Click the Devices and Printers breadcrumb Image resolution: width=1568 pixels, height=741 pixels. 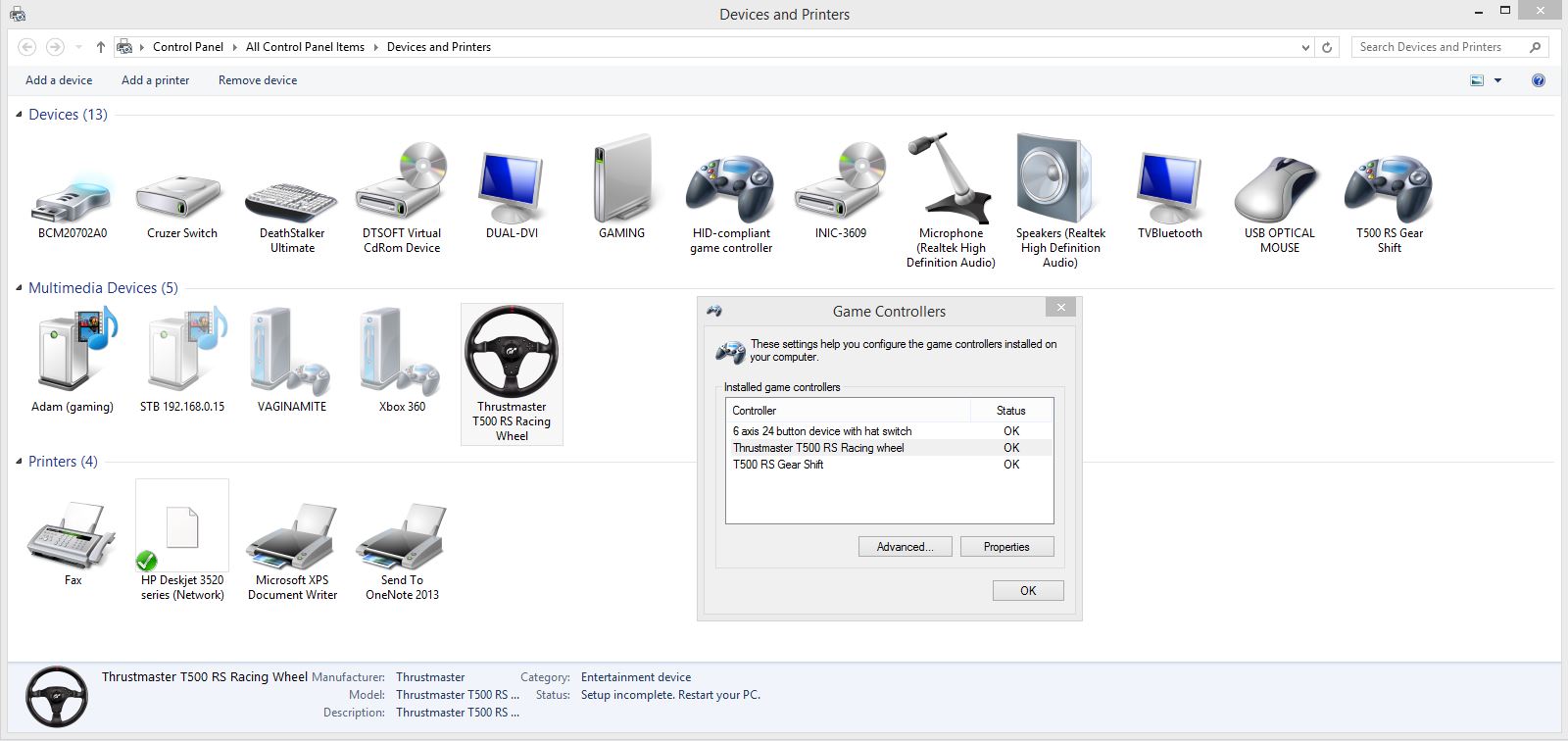click(439, 47)
